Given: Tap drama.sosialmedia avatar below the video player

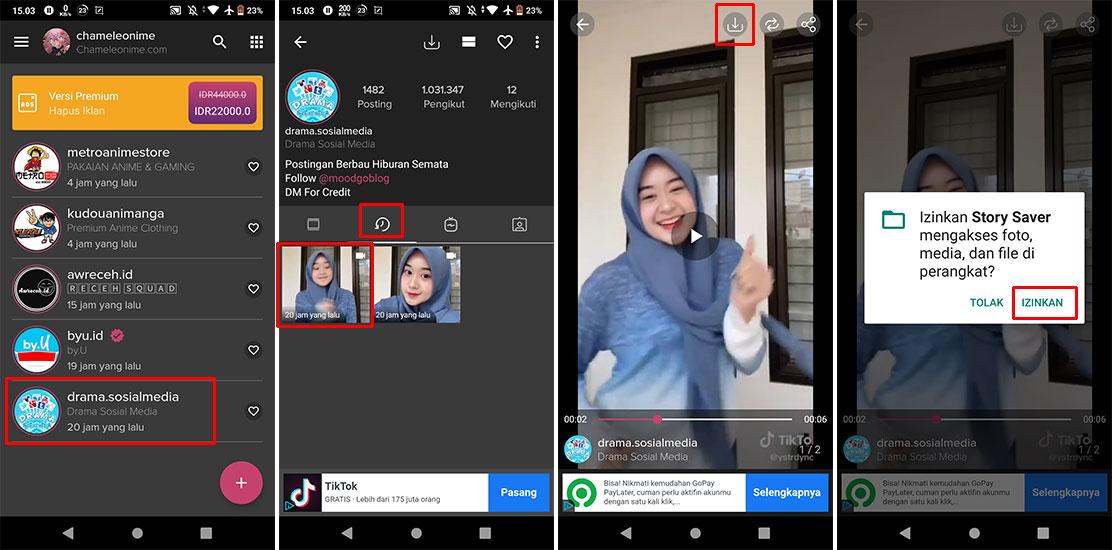Looking at the screenshot, I should click(578, 449).
